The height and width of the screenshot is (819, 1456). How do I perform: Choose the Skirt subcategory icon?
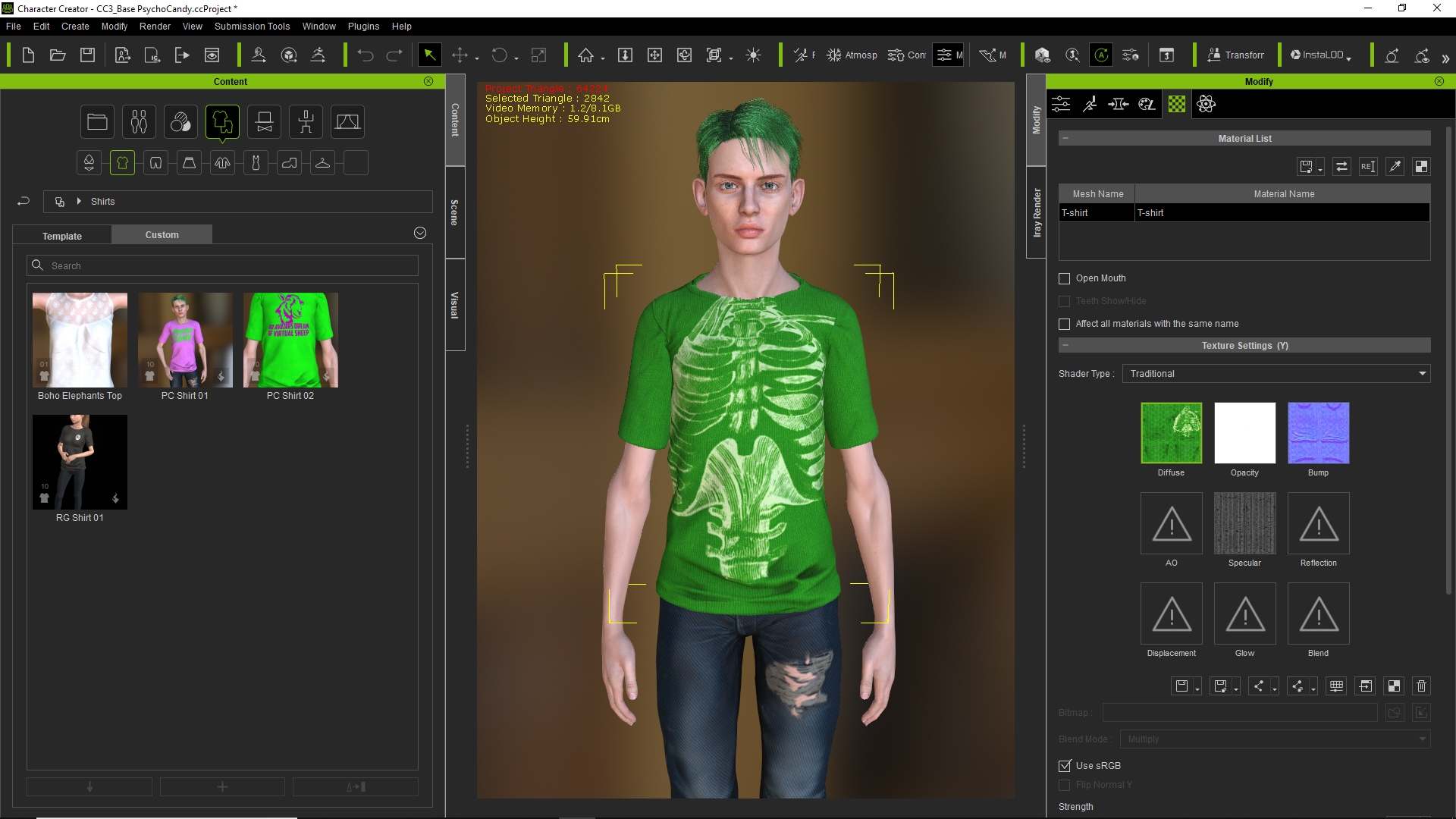(189, 163)
